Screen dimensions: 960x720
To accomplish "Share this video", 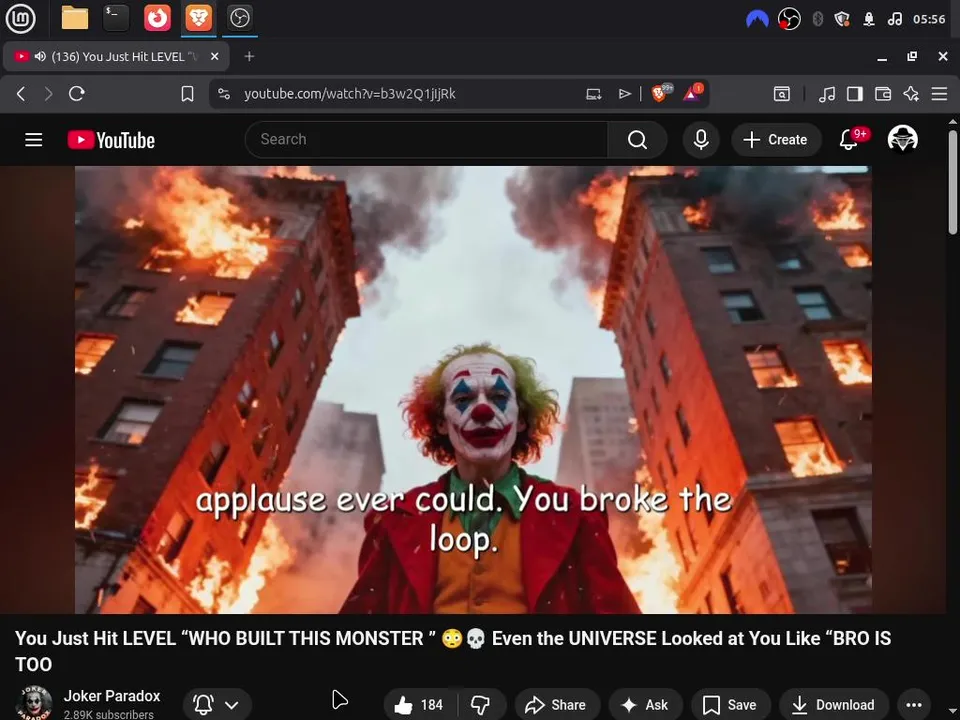I will [557, 705].
